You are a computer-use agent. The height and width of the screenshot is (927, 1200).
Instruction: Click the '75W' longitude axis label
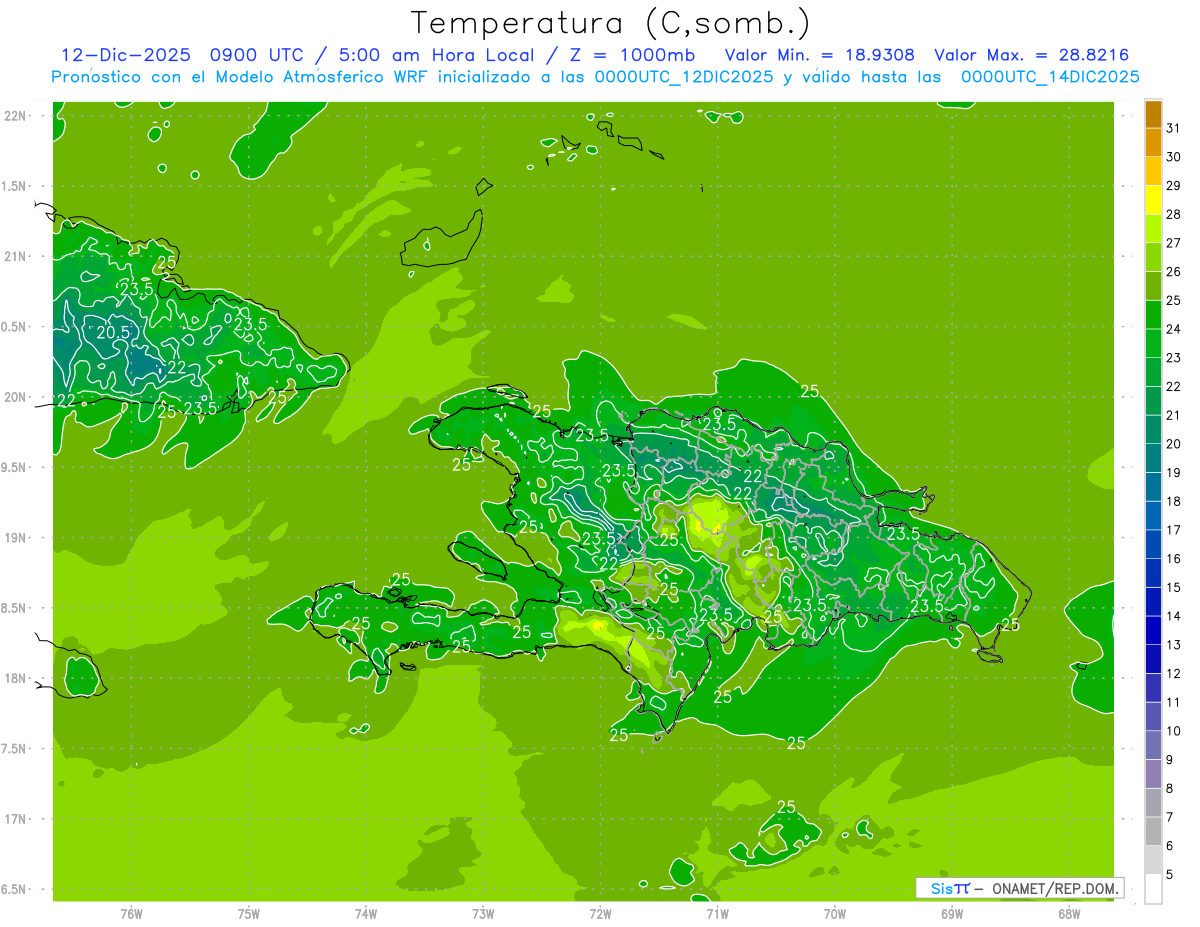point(249,914)
